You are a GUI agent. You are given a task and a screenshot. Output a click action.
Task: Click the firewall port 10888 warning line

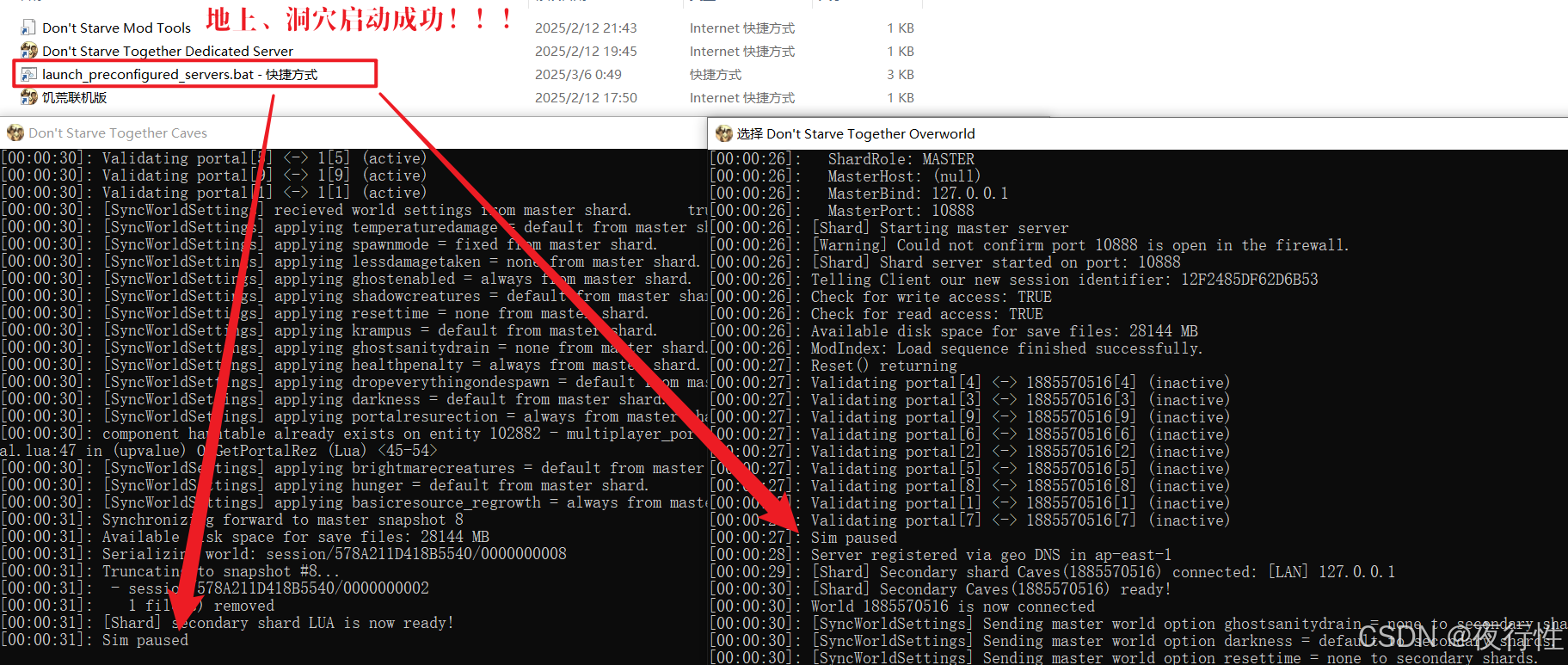coord(1030,245)
